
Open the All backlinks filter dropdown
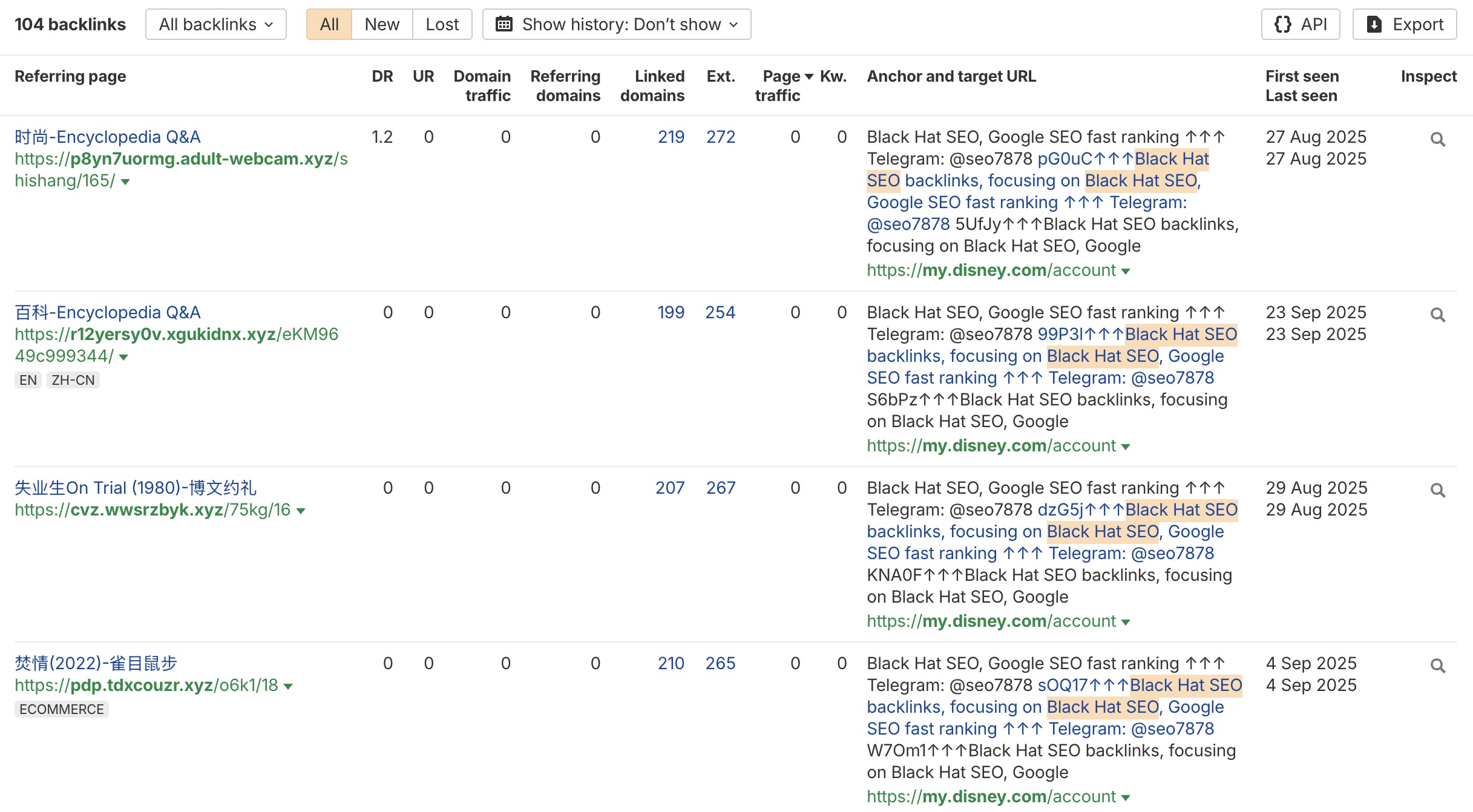(x=215, y=24)
